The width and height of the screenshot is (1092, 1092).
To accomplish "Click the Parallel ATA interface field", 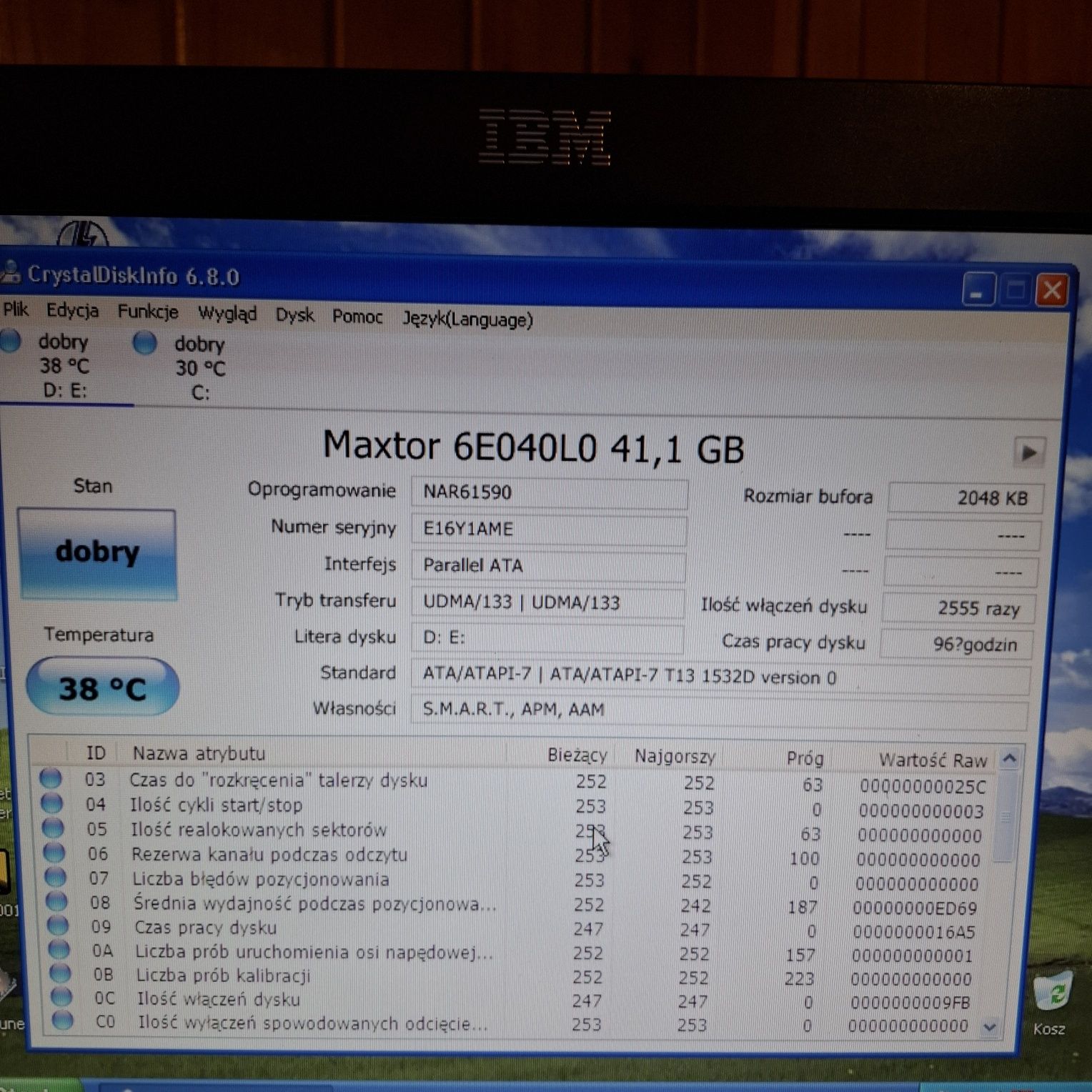I will point(548,566).
